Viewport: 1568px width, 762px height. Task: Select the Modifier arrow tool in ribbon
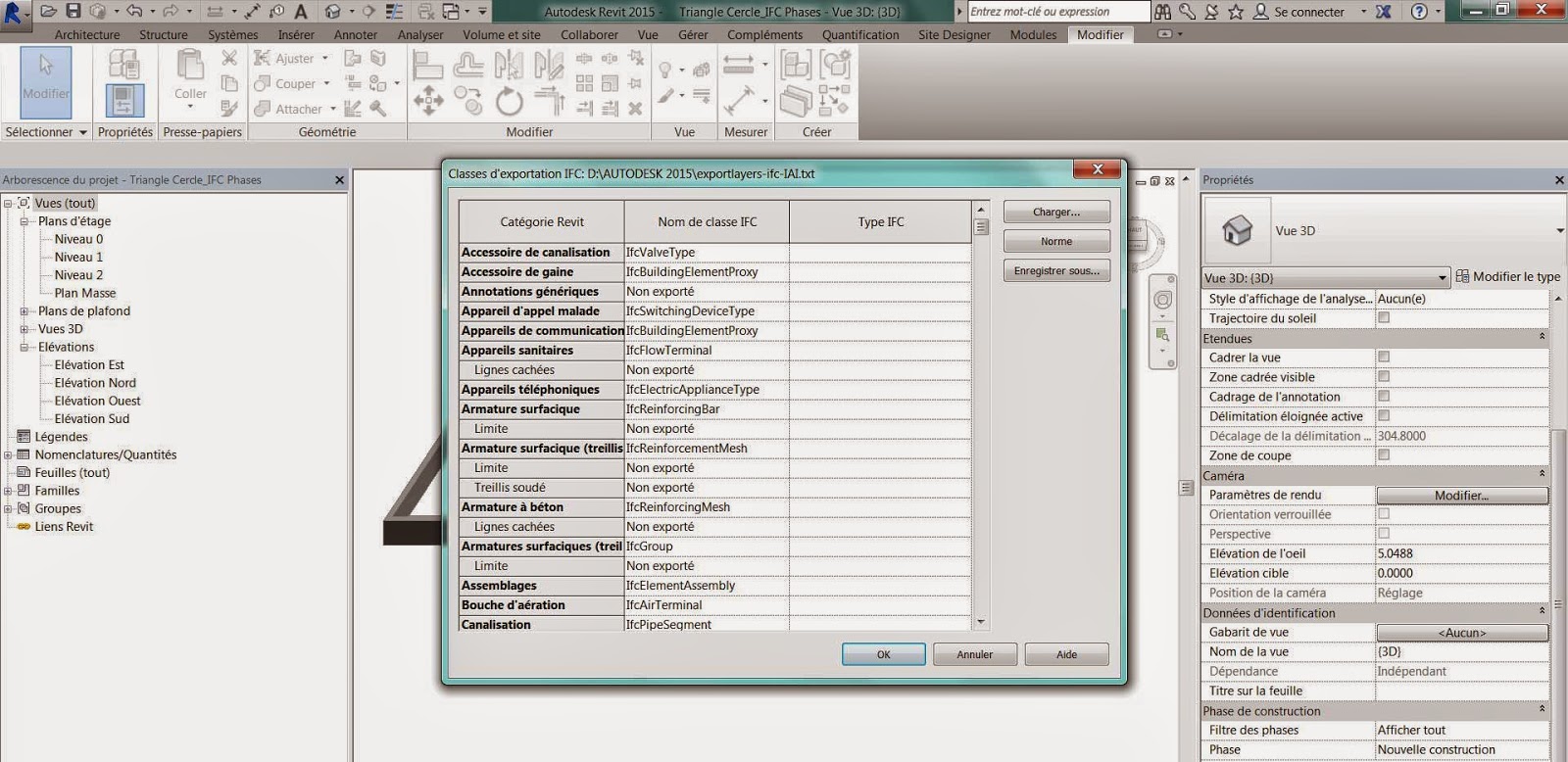pos(46,80)
